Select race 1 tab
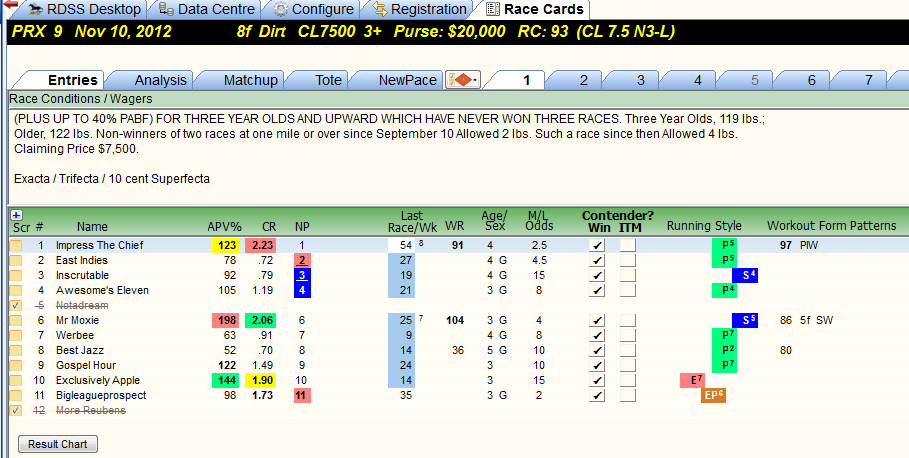Screen dimensions: 909x458 coord(526,80)
